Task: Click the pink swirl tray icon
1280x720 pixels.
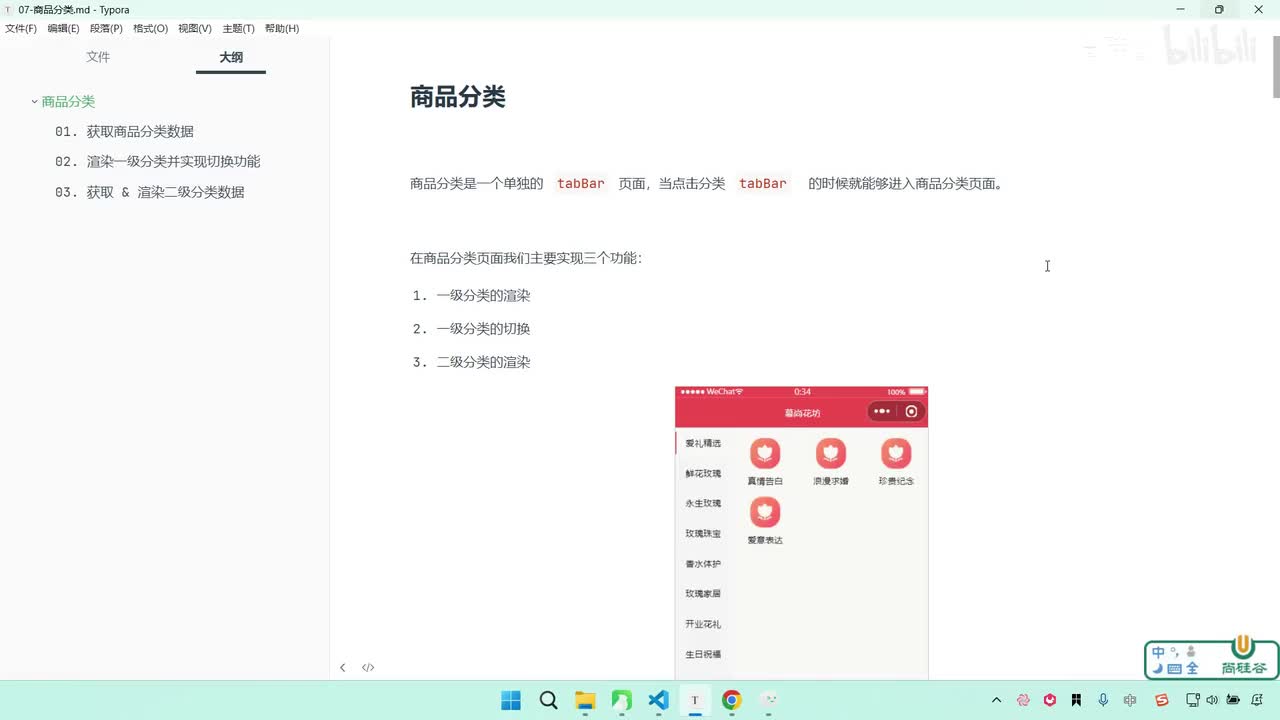Action: tap(1023, 700)
